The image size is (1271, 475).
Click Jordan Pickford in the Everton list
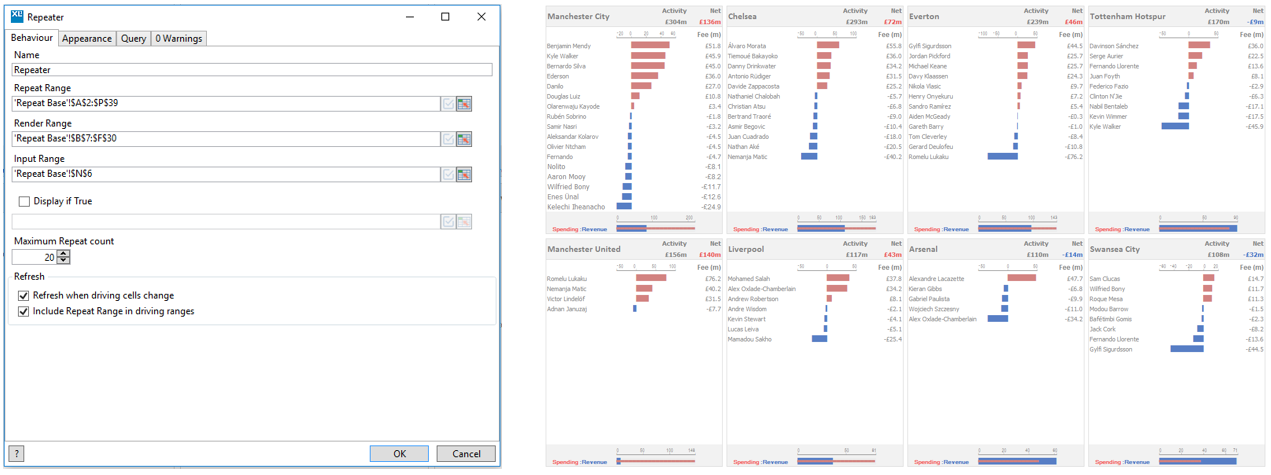929,56
